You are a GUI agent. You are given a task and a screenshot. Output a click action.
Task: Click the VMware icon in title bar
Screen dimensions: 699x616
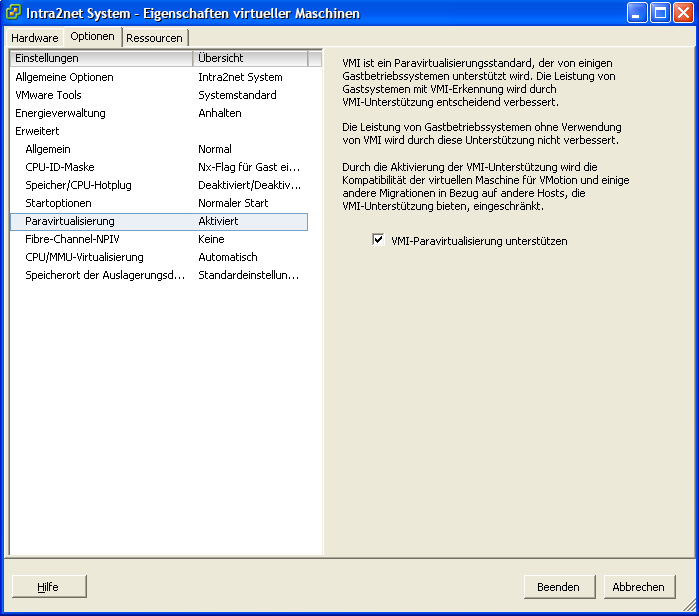pos(13,12)
